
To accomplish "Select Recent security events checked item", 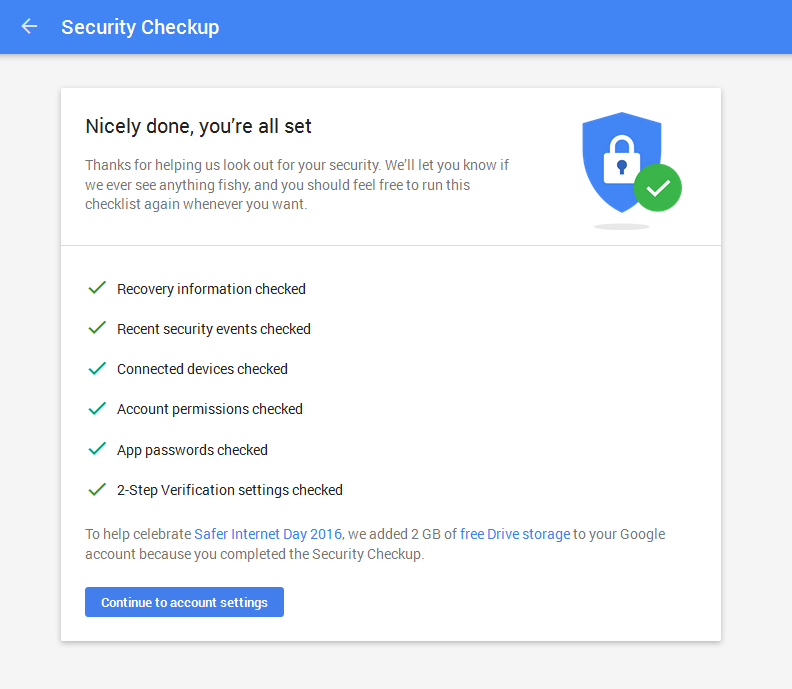I will click(213, 329).
